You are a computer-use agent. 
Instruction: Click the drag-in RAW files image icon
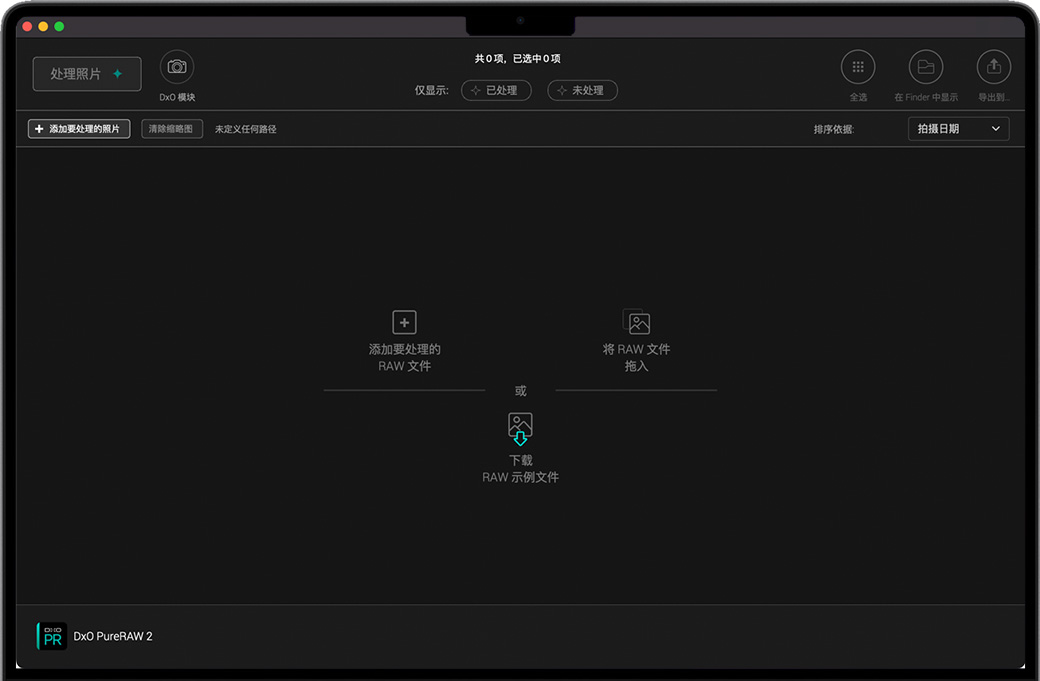(637, 322)
